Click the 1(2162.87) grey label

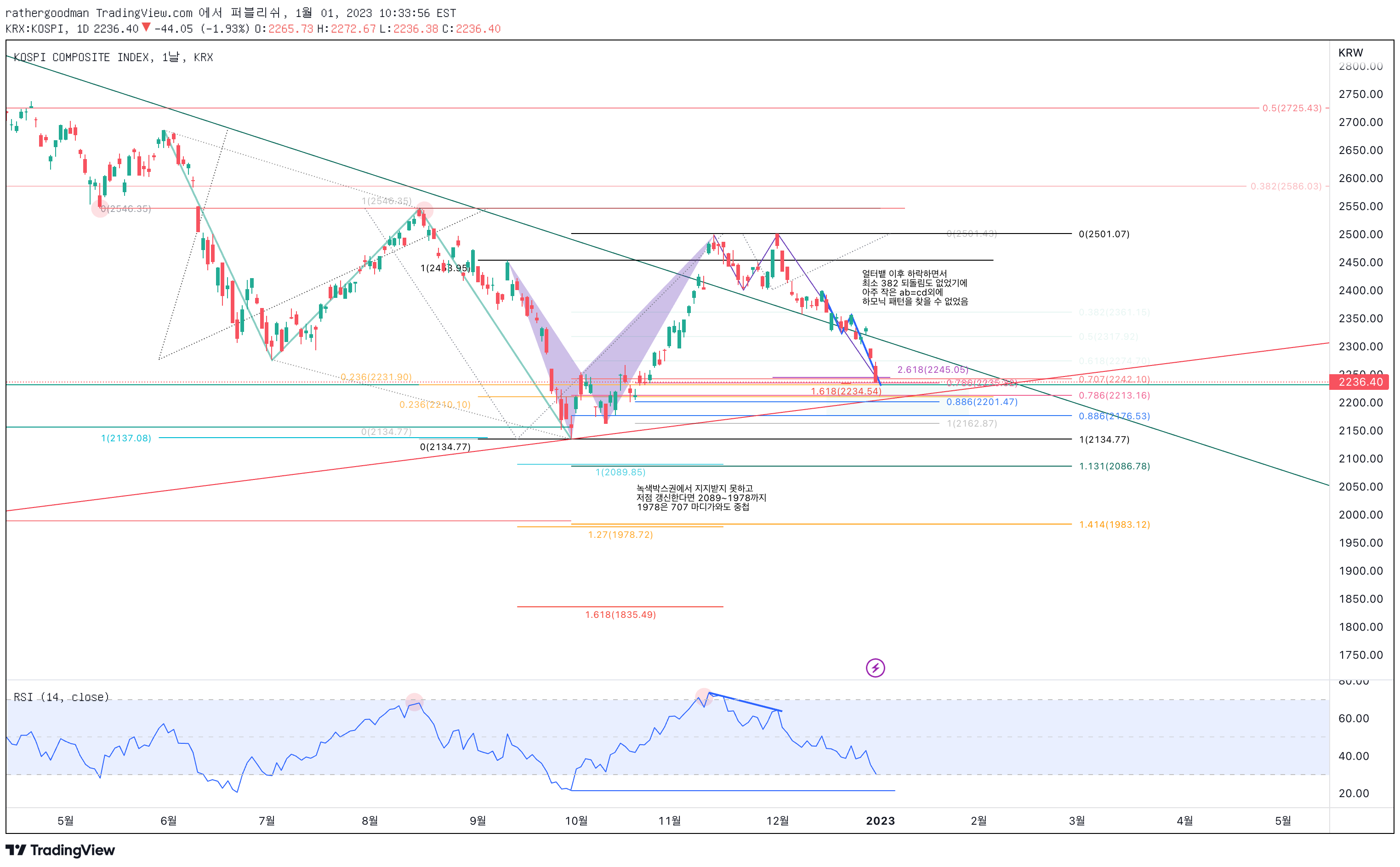pyautogui.click(x=971, y=423)
